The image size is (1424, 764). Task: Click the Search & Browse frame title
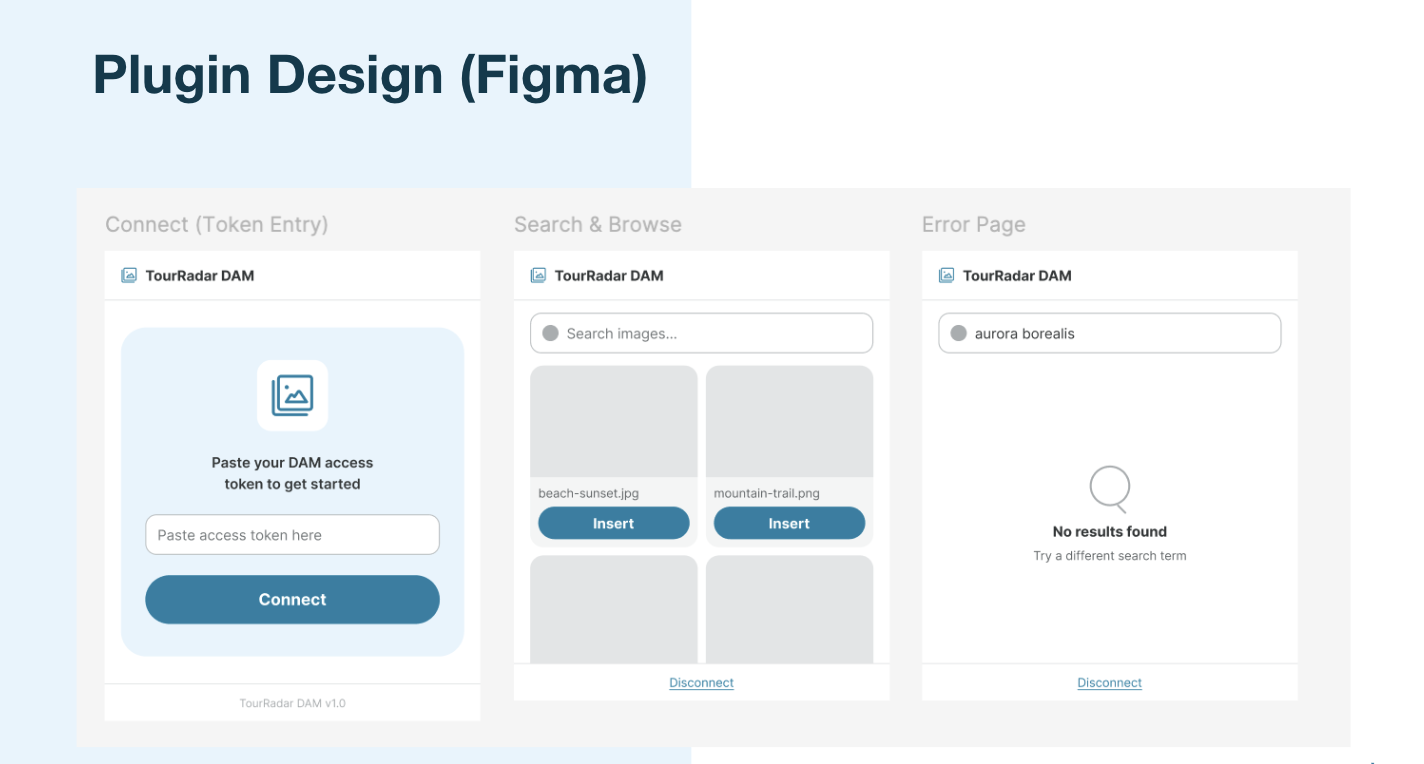coord(598,224)
